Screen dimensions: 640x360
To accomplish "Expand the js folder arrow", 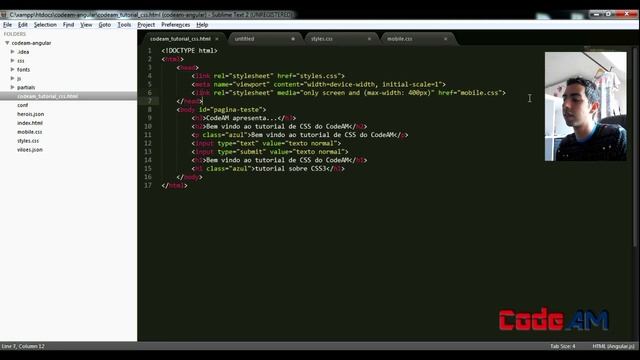I will click(x=12, y=78).
